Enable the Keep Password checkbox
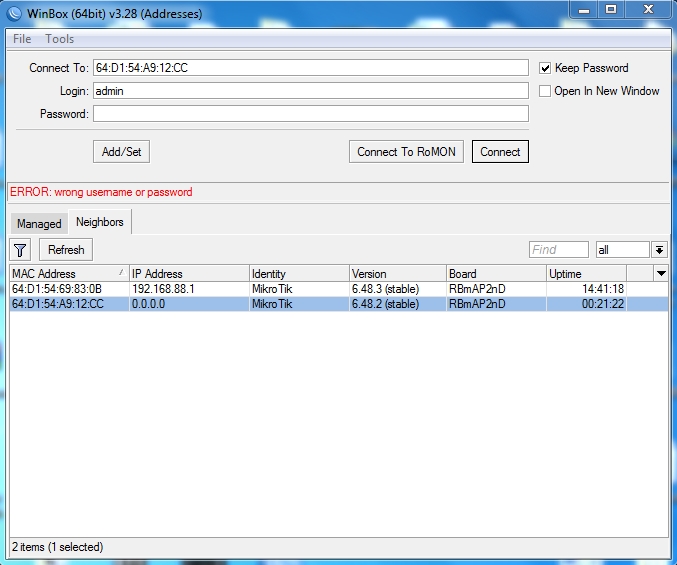 (x=545, y=68)
